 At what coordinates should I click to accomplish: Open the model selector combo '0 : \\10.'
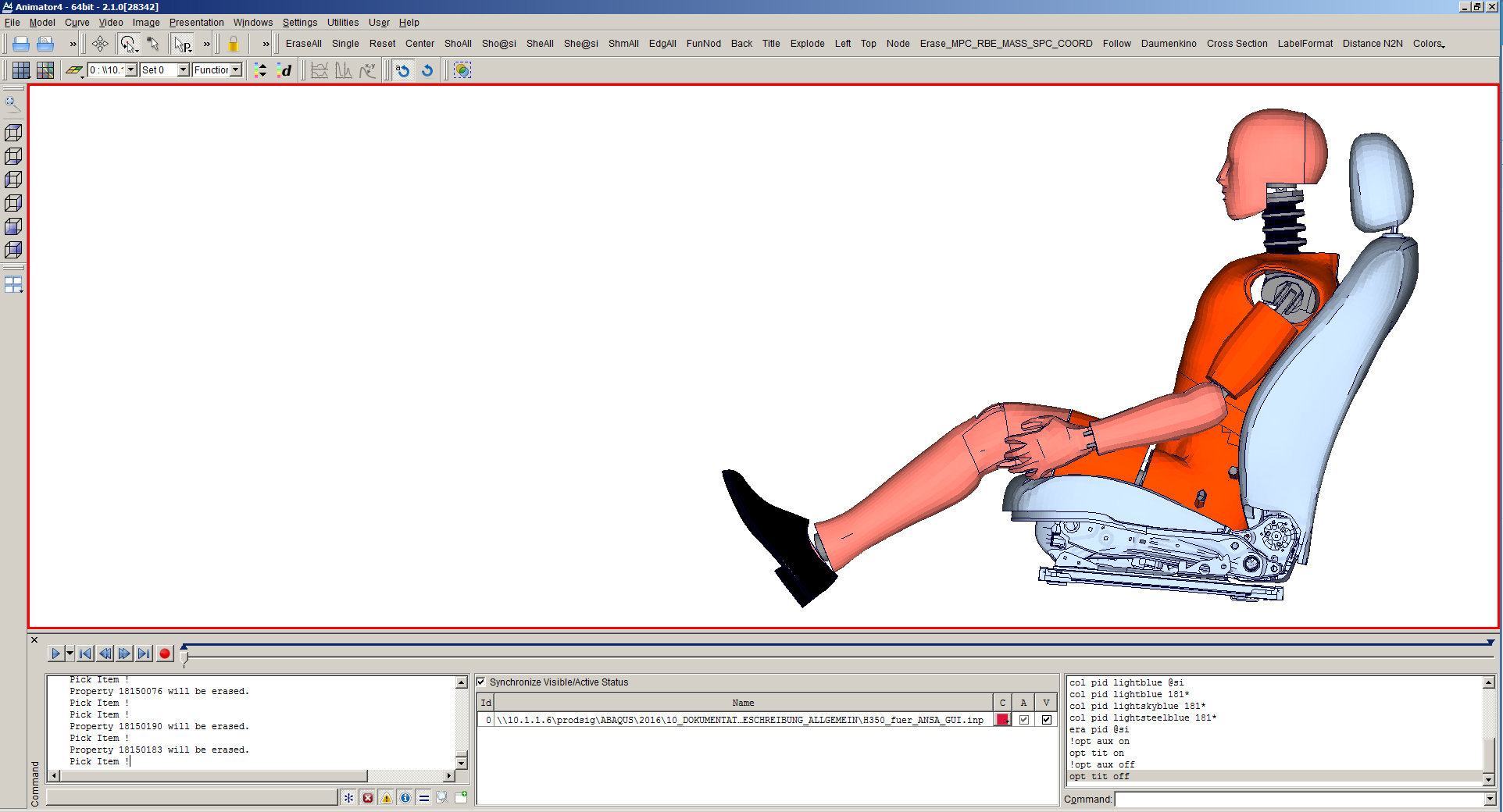[112, 70]
